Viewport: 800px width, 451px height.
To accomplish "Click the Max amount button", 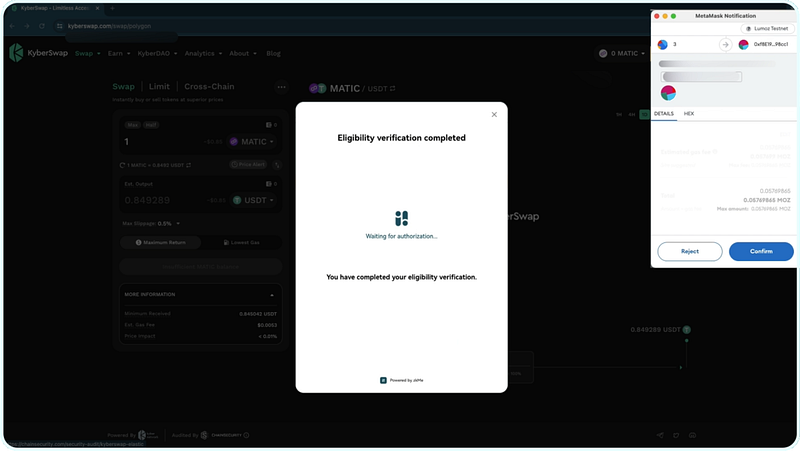I will tap(133, 125).
